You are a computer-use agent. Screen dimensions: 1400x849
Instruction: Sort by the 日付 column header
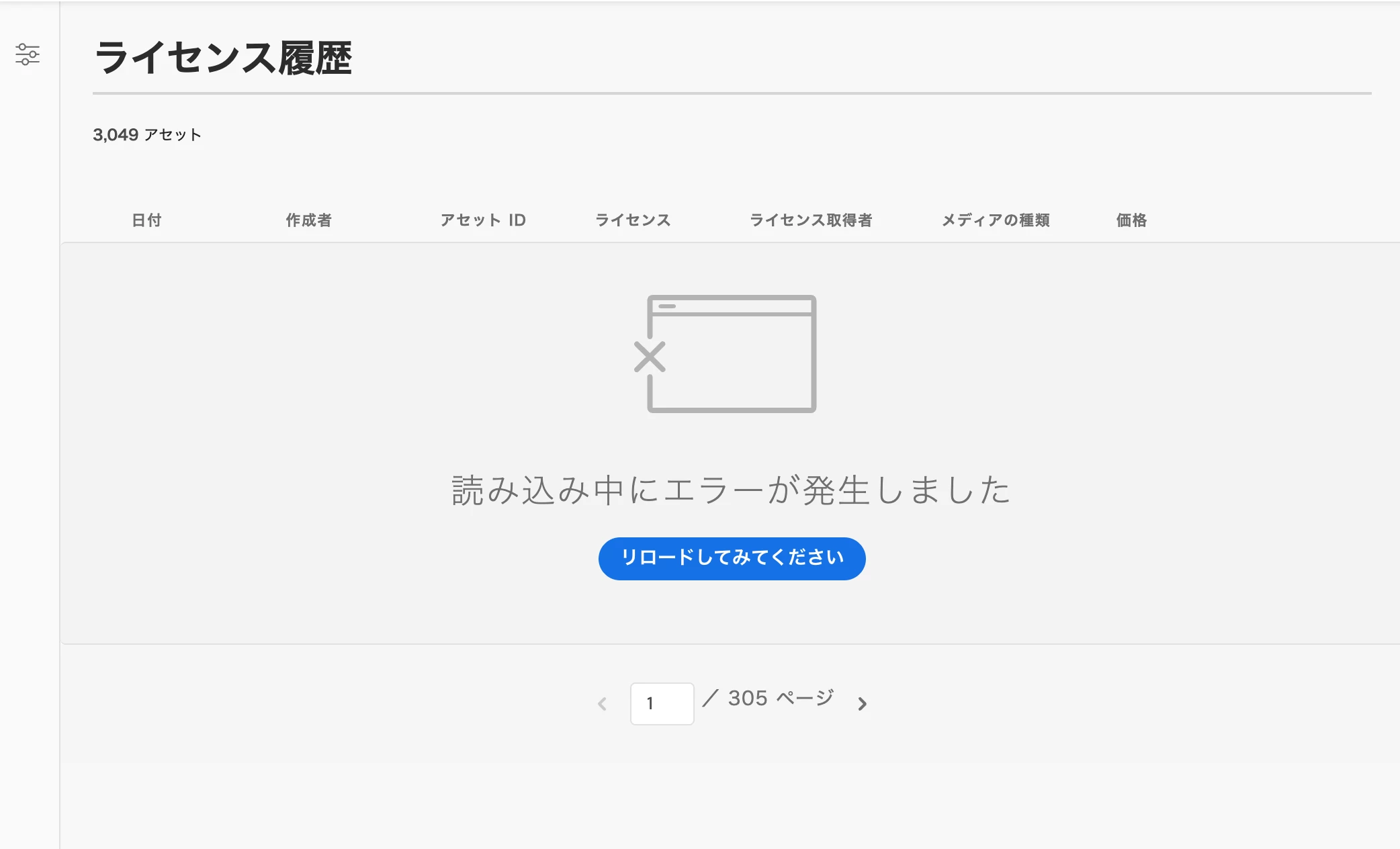point(146,220)
